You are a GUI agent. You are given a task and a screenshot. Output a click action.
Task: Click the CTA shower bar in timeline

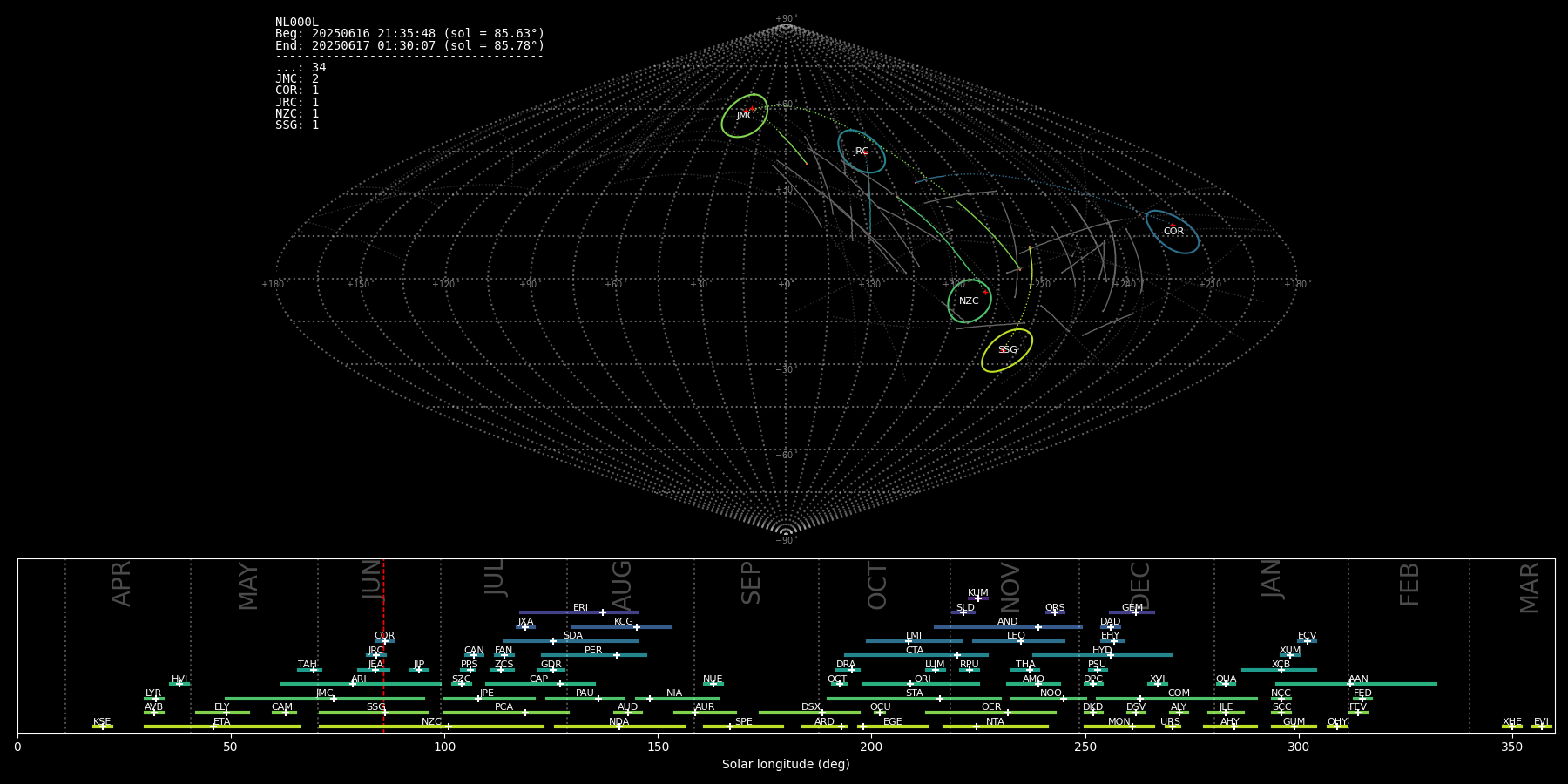pyautogui.click(x=916, y=655)
